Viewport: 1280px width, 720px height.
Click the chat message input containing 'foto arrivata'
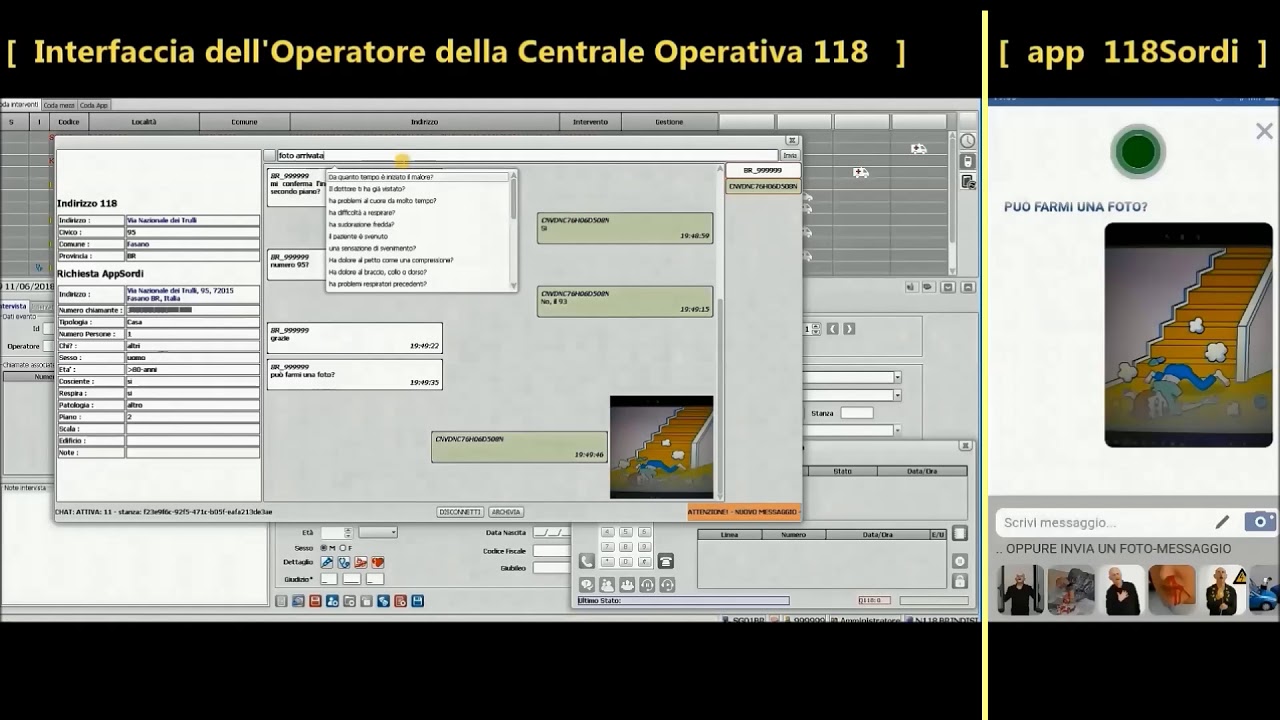coord(527,156)
